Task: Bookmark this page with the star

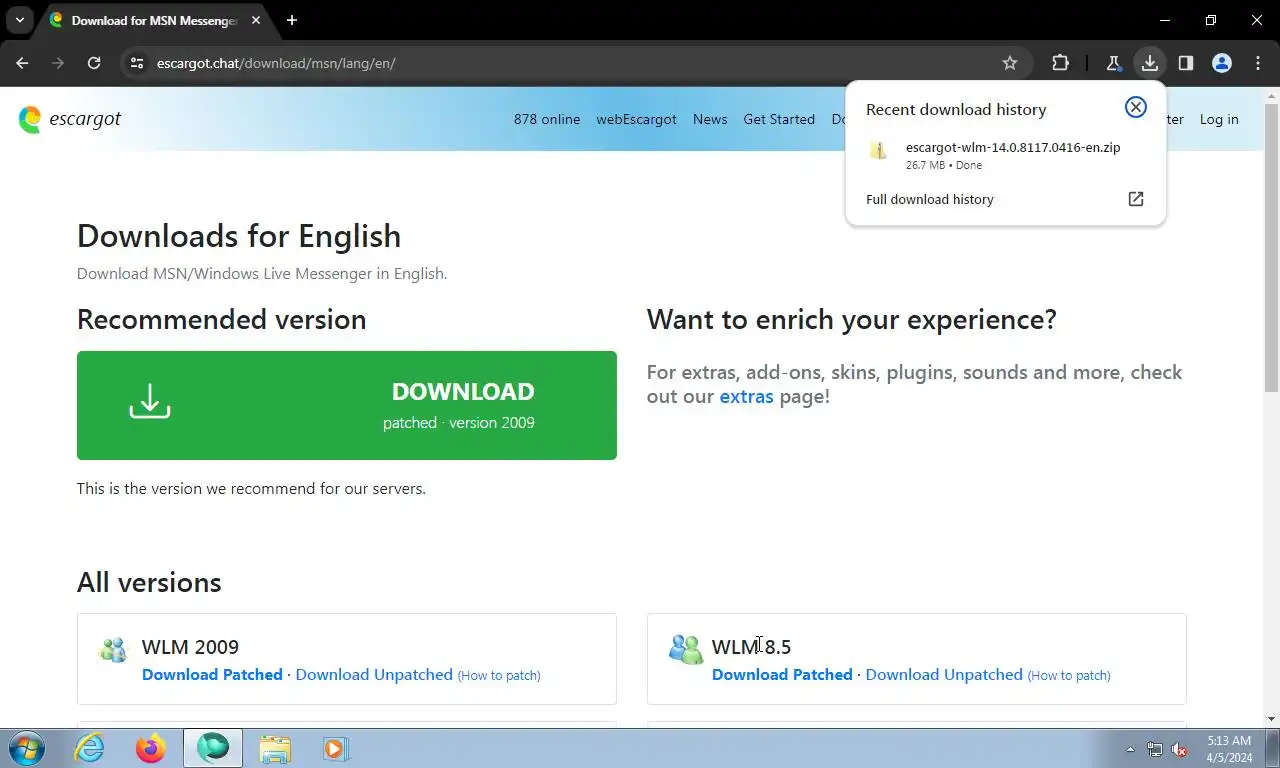Action: pyautogui.click(x=1010, y=63)
